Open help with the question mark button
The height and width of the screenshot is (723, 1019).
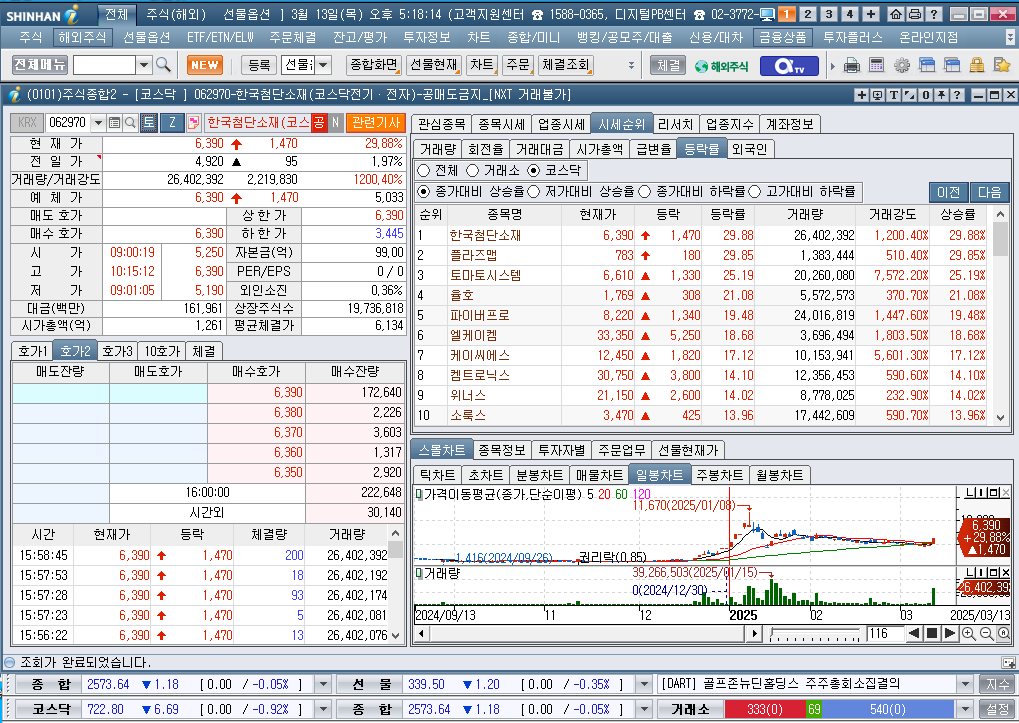pyautogui.click(x=933, y=14)
